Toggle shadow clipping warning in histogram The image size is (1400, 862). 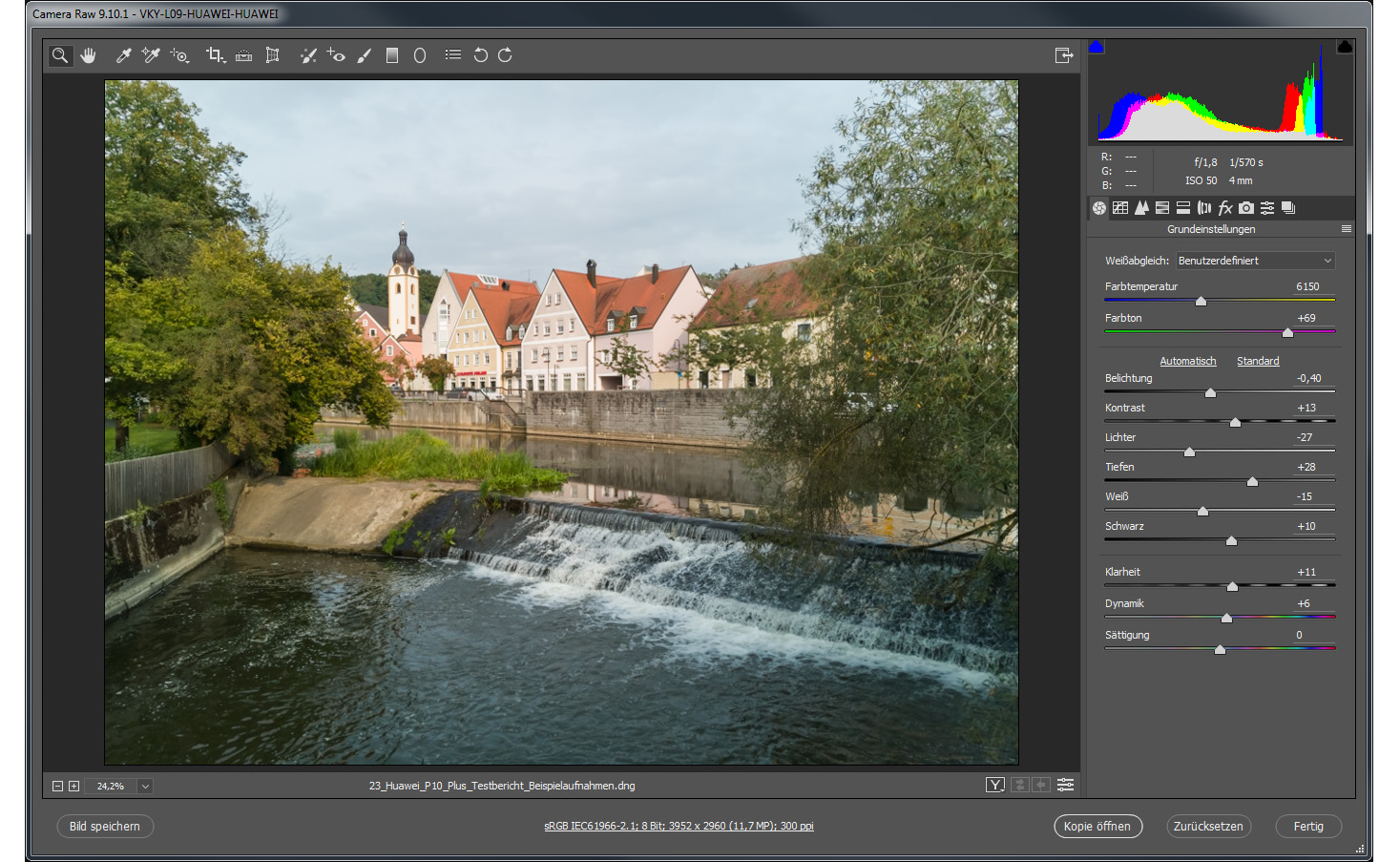(x=1097, y=47)
